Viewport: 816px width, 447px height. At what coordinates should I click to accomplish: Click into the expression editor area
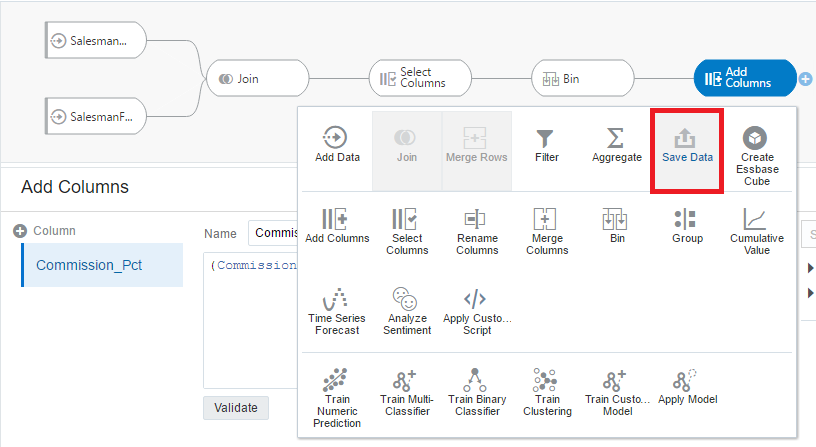[251, 320]
